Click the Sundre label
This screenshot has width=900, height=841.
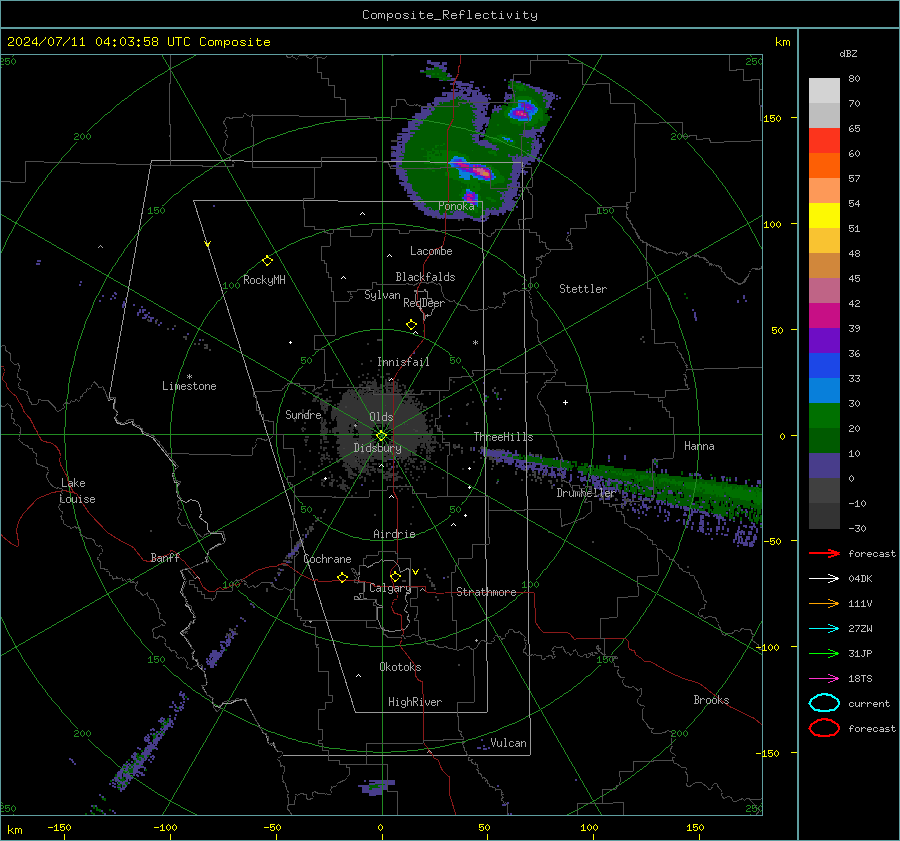(303, 414)
